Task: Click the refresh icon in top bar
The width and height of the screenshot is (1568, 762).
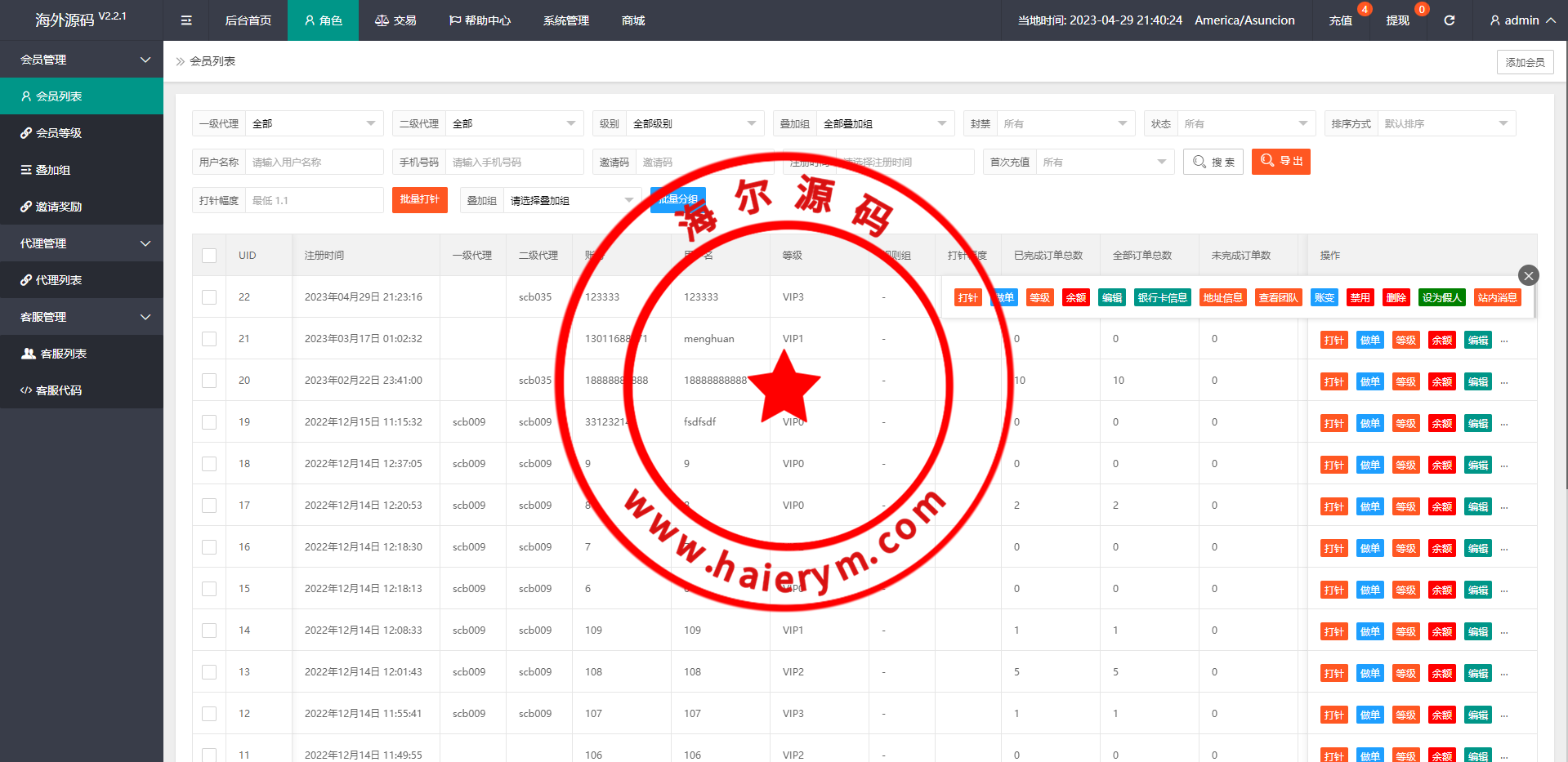Action: pyautogui.click(x=1449, y=20)
